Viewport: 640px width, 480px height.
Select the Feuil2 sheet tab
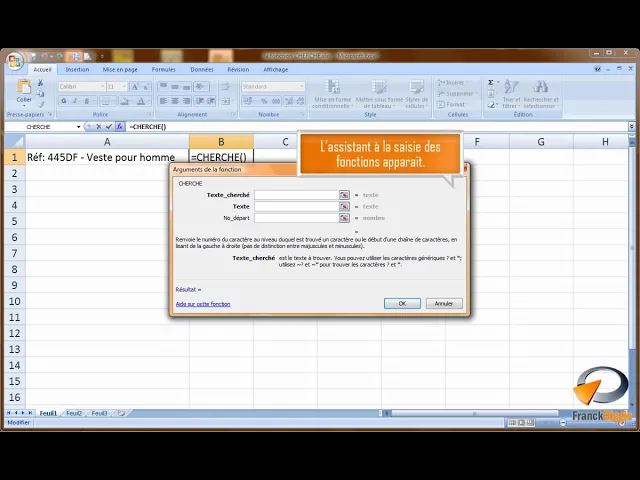pyautogui.click(x=74, y=413)
